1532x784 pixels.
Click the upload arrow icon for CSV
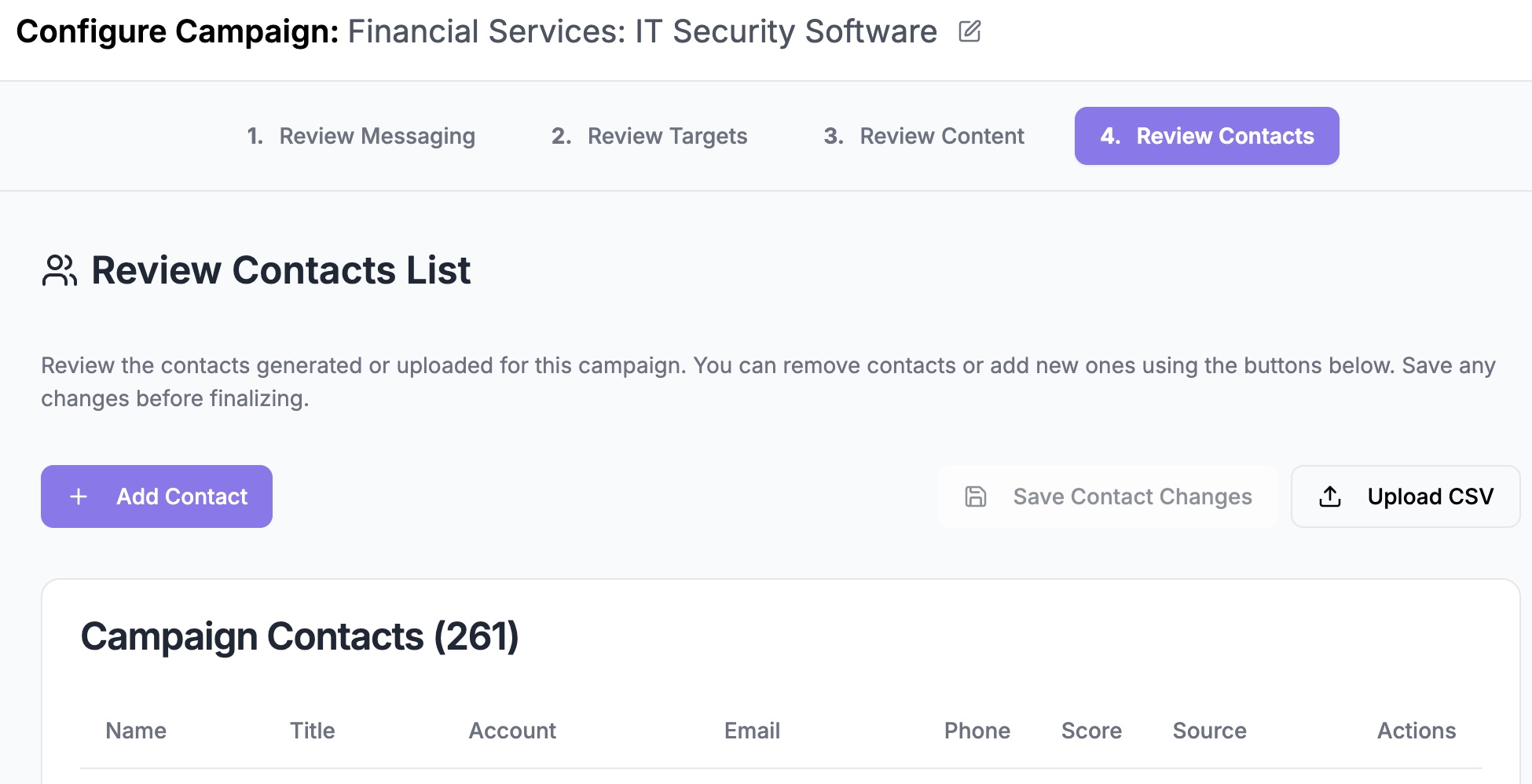coord(1329,496)
